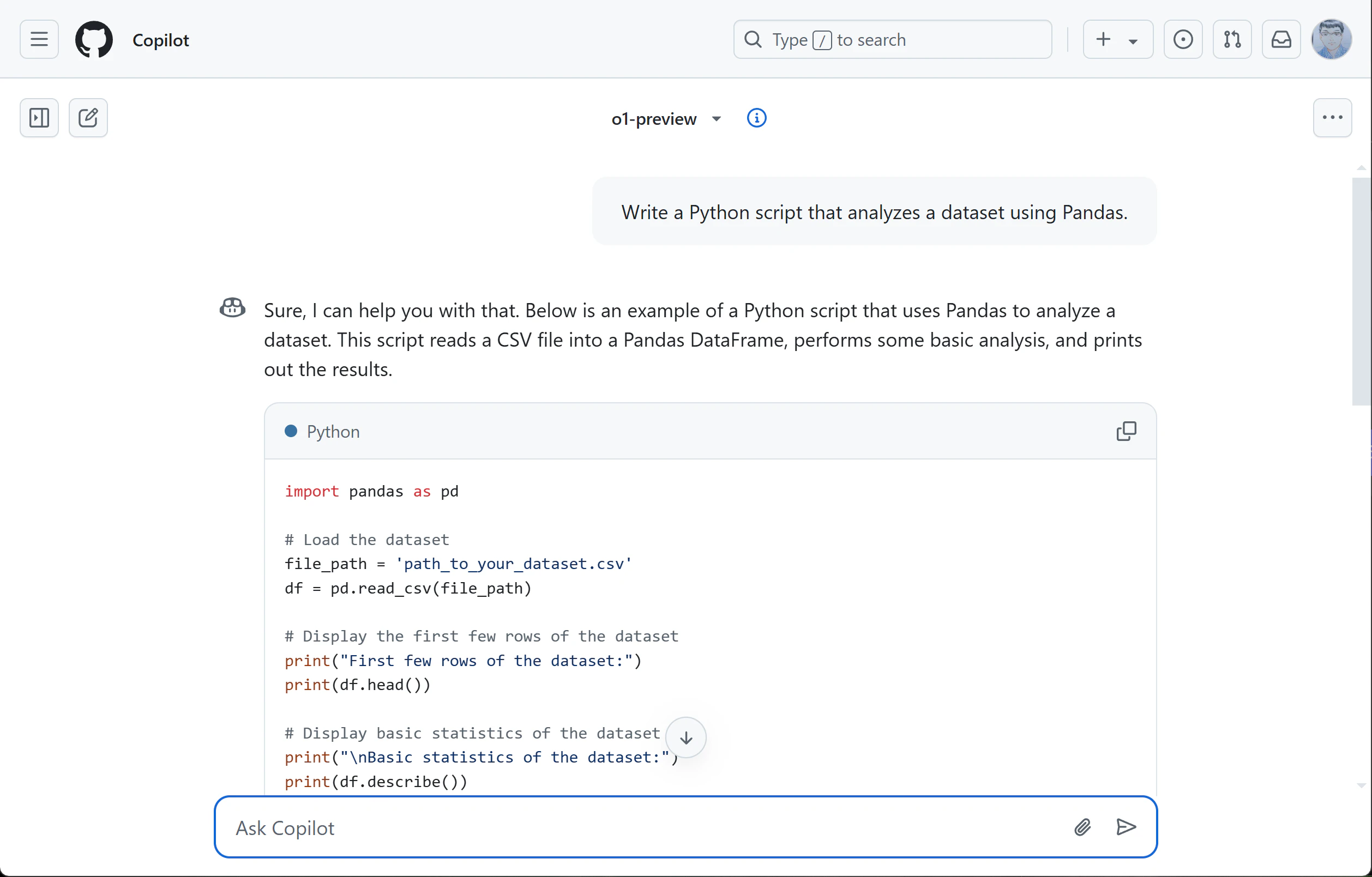Toggle the conversations sidebar panel
This screenshot has height=877, width=1372.
point(39,118)
